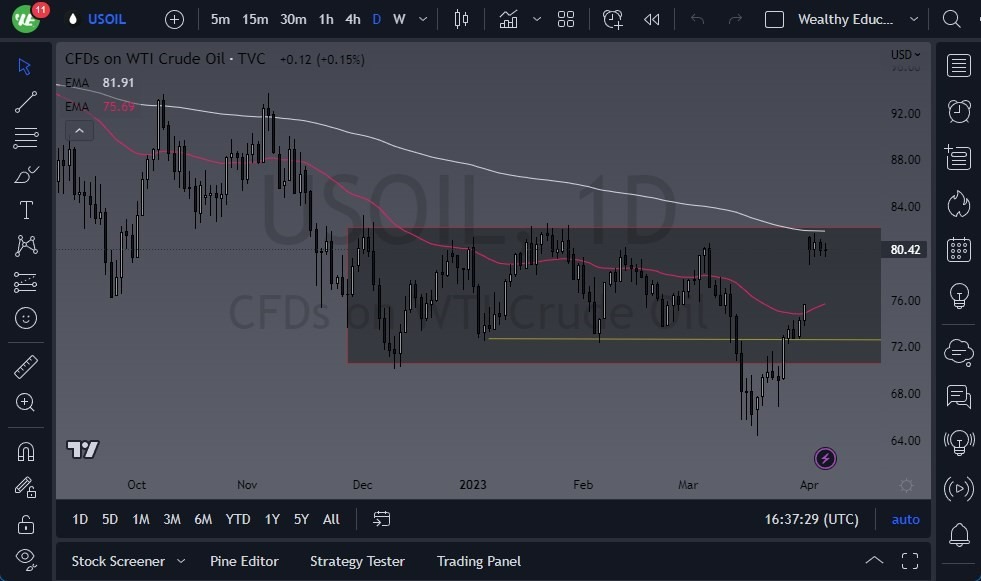Open the XABCD Pattern tool
Screen dimensions: 981x581
tap(26, 246)
